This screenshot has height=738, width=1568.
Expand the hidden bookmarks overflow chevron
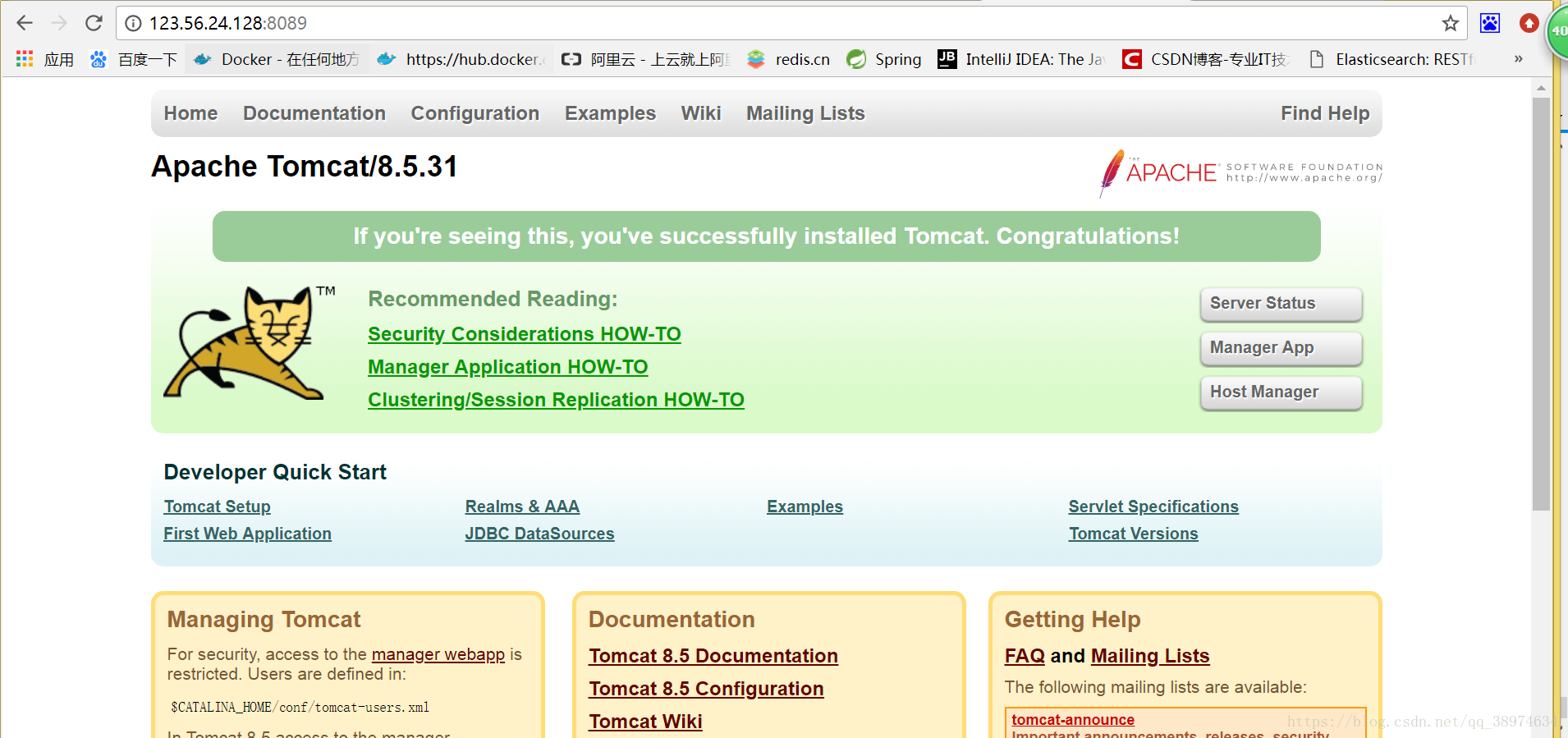[x=1519, y=59]
